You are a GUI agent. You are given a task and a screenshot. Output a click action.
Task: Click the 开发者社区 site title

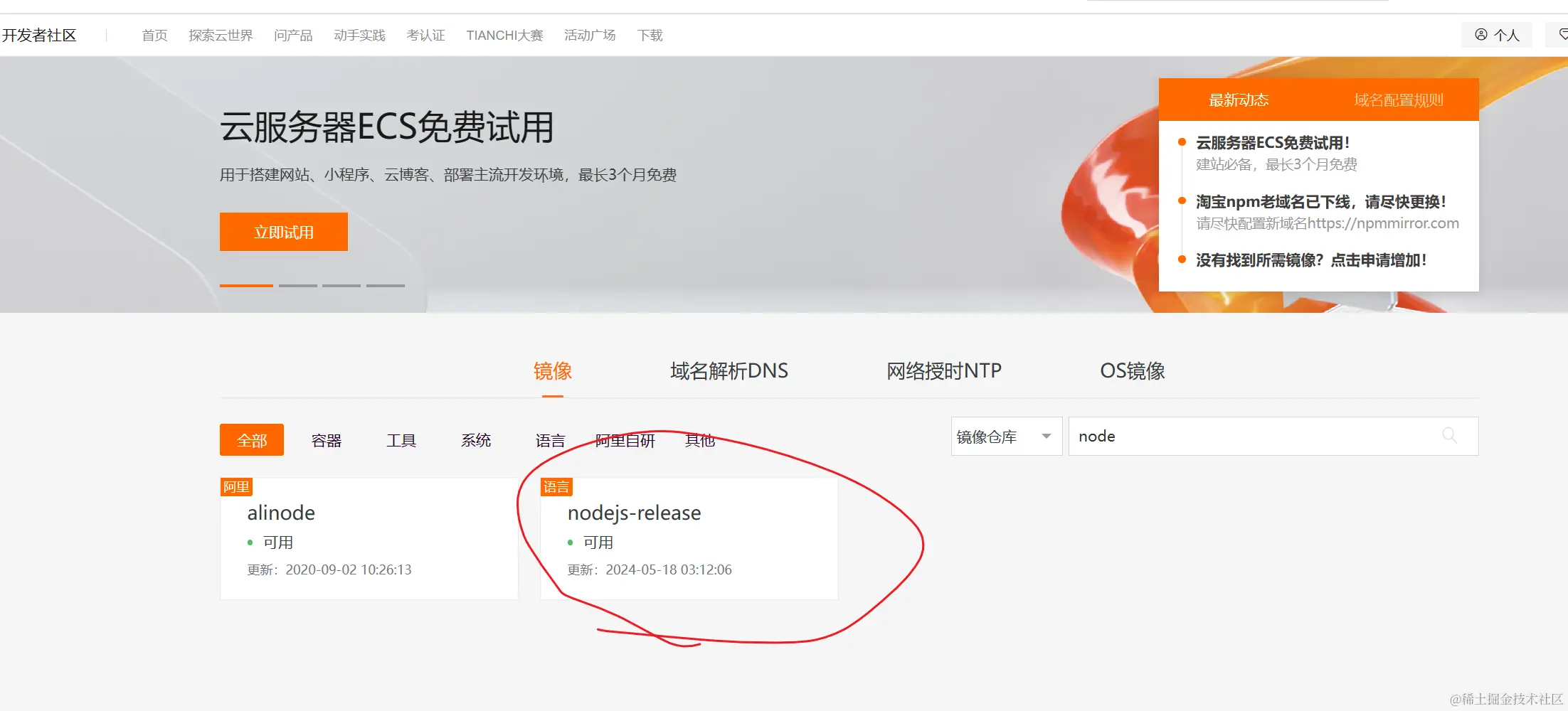38,35
